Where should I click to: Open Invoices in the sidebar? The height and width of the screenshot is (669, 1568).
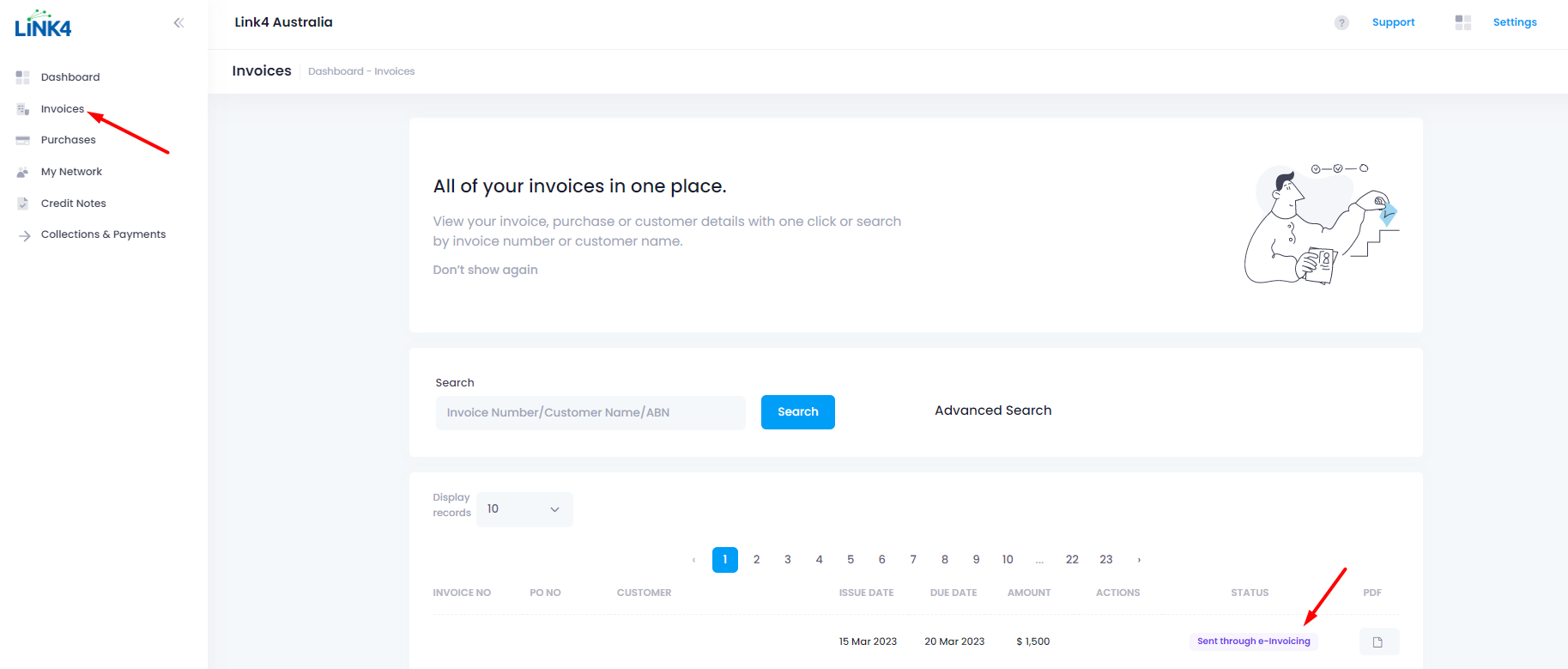click(x=63, y=109)
